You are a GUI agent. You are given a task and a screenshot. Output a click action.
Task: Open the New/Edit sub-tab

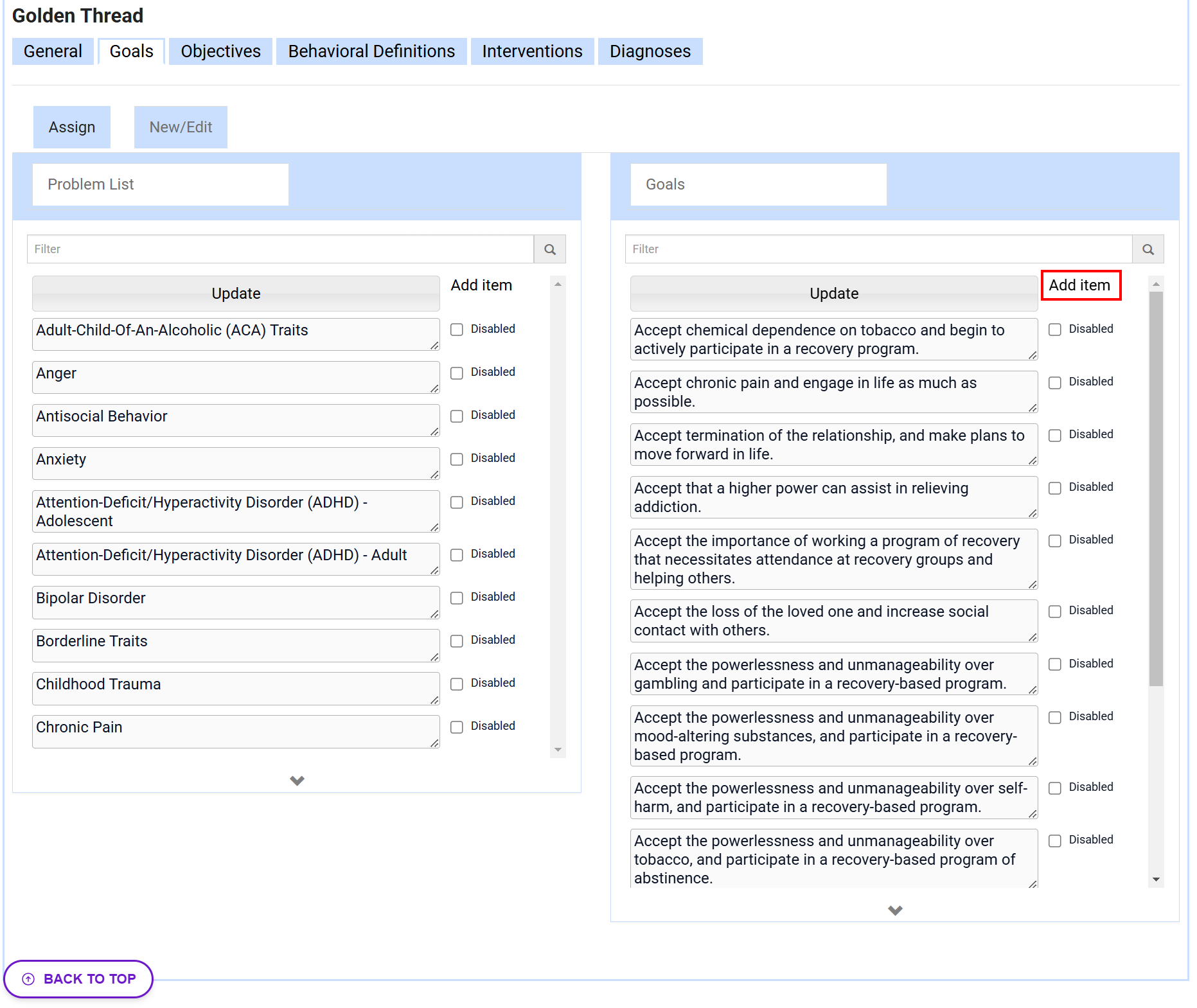coord(181,127)
